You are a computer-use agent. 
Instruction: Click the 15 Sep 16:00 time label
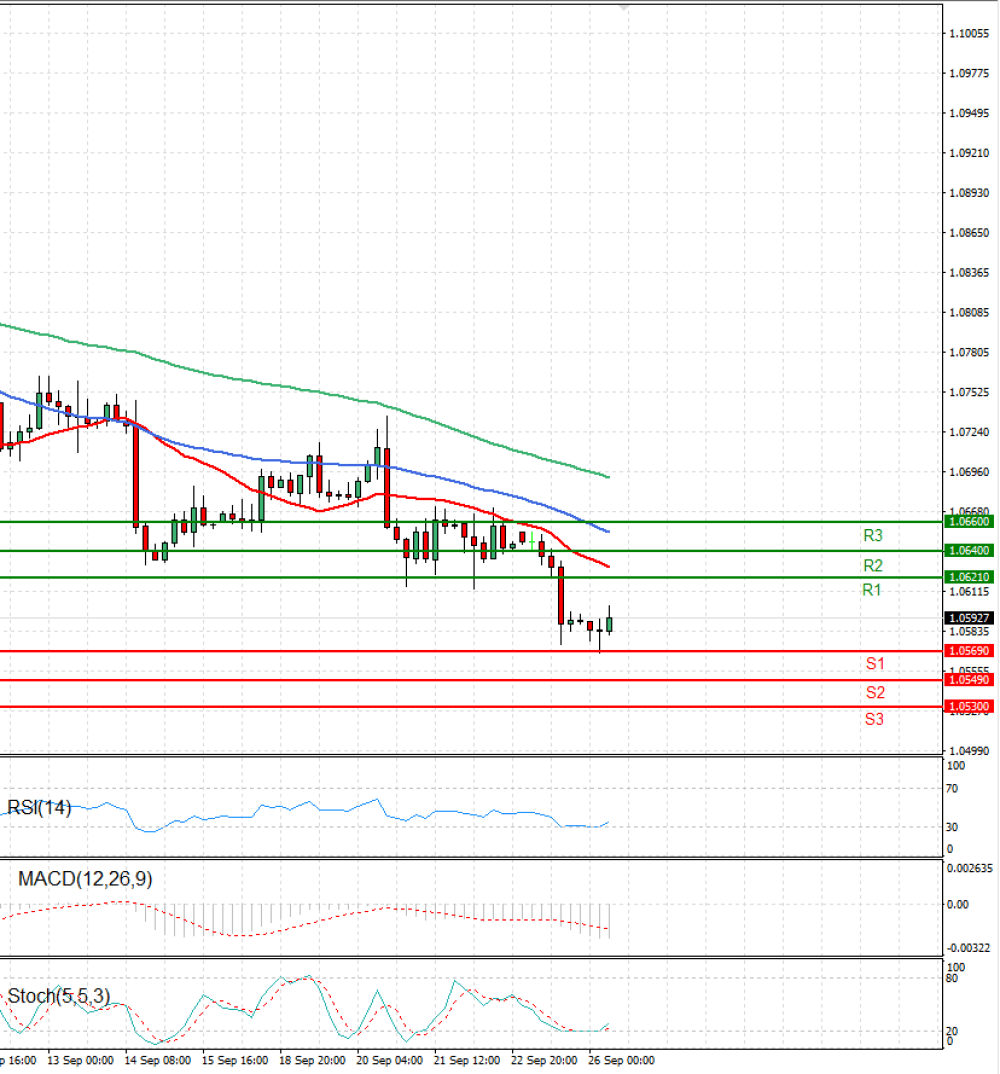click(x=235, y=1060)
